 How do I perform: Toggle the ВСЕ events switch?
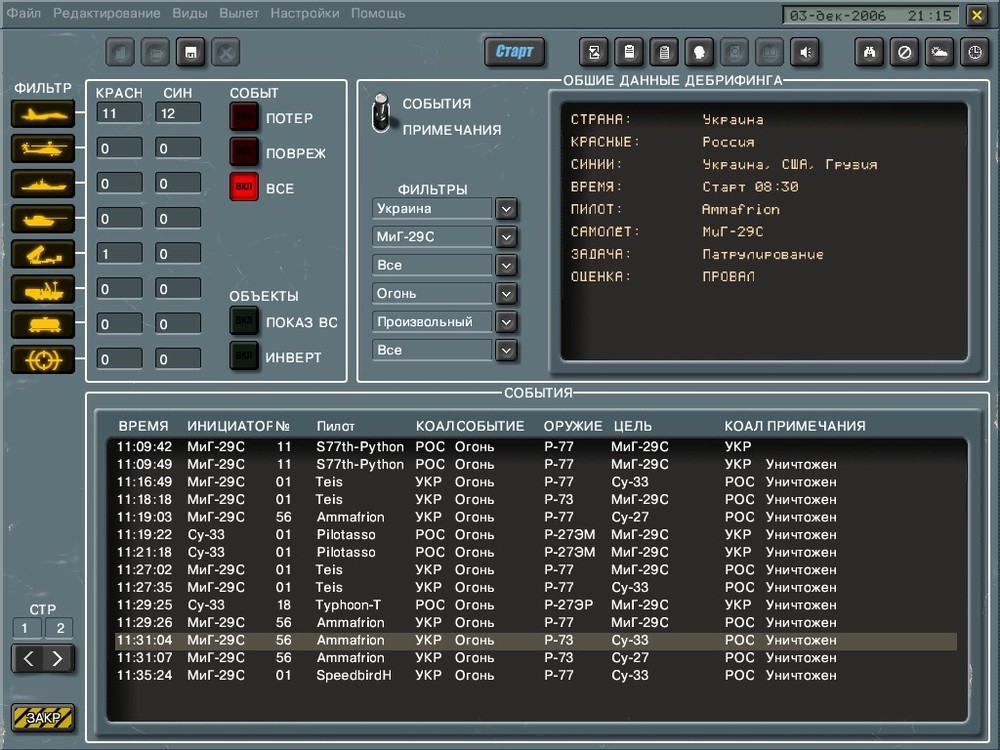243,186
